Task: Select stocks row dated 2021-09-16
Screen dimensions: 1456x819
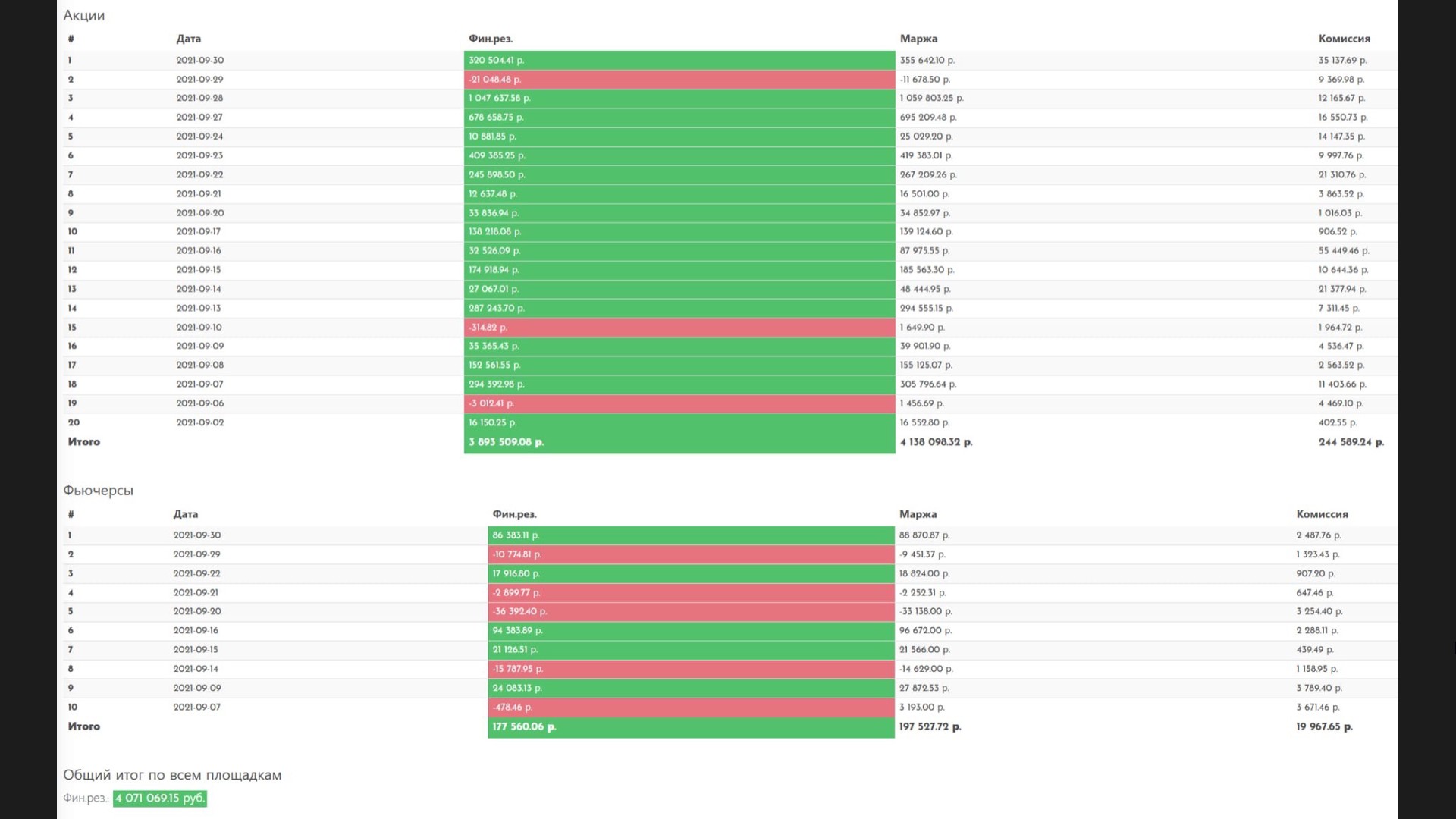Action: point(199,250)
